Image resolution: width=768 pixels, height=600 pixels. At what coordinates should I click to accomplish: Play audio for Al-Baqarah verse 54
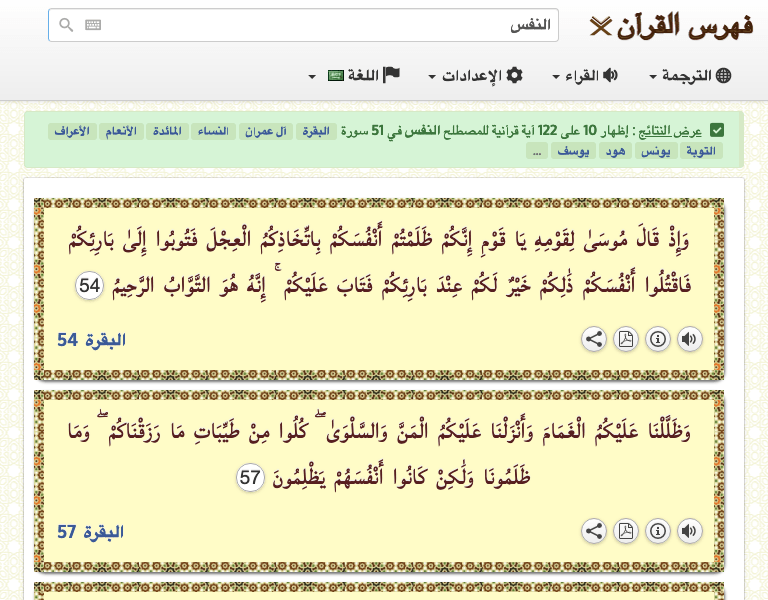point(689,339)
